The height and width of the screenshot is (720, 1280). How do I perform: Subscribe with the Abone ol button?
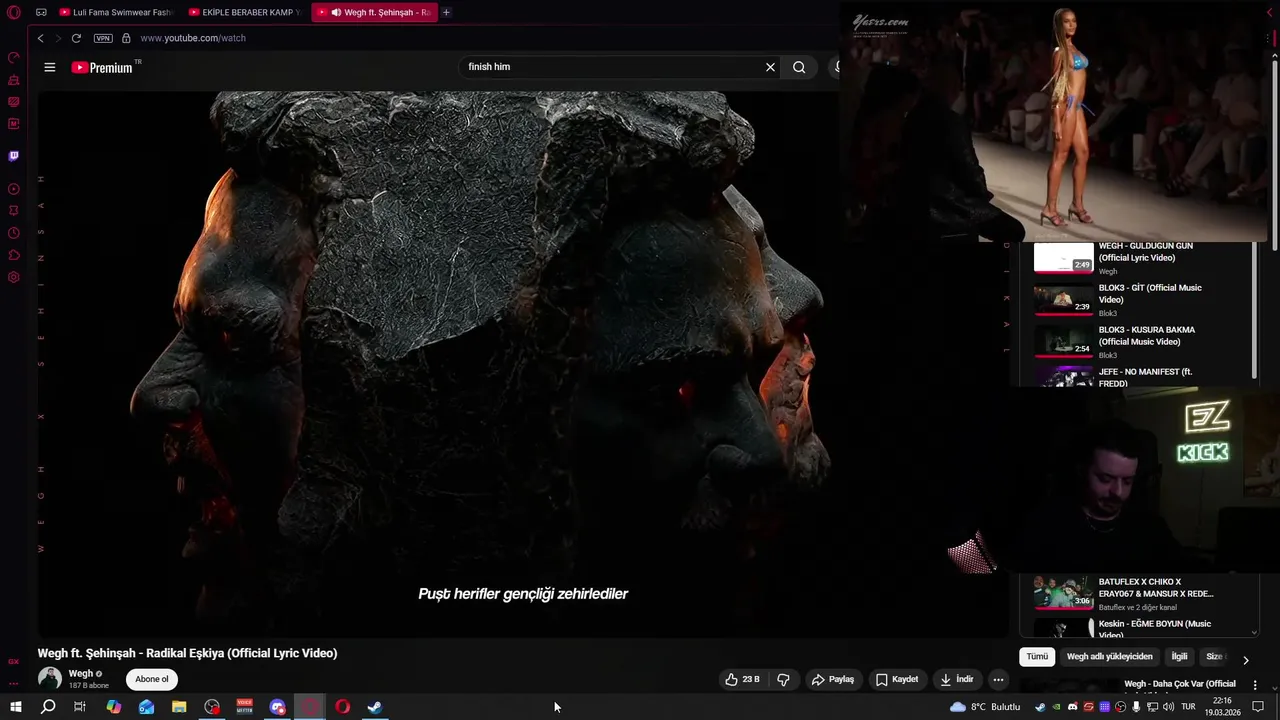pos(152,679)
